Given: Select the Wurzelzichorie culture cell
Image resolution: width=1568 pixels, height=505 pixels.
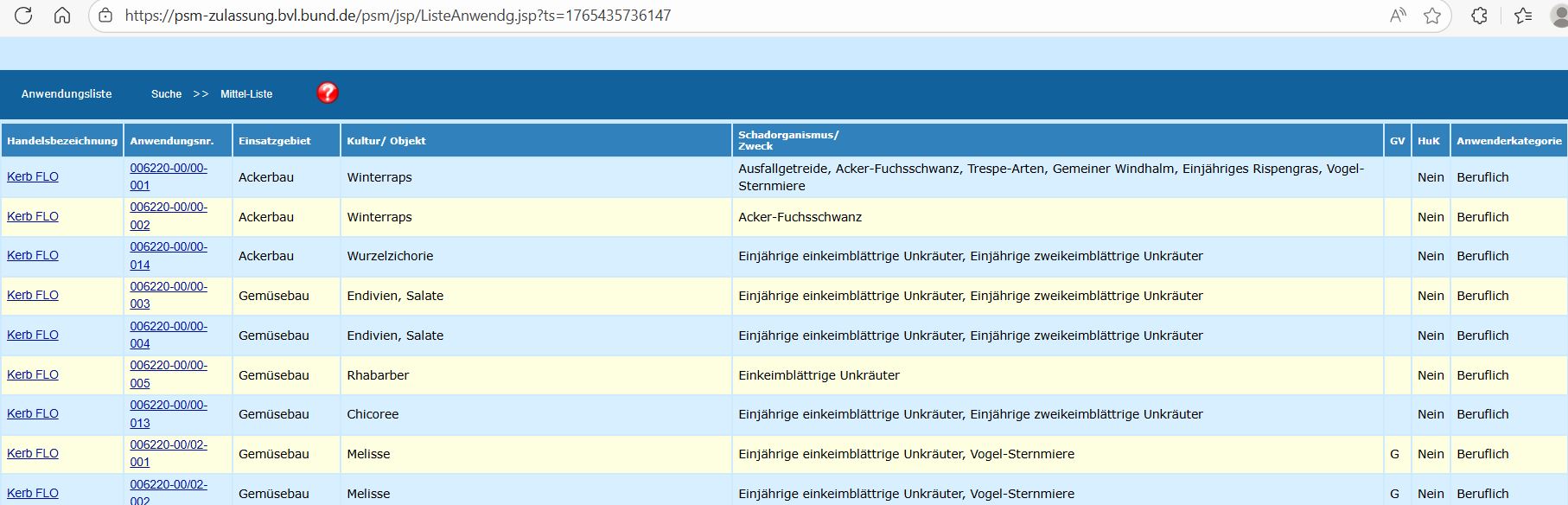Looking at the screenshot, I should click(536, 256).
